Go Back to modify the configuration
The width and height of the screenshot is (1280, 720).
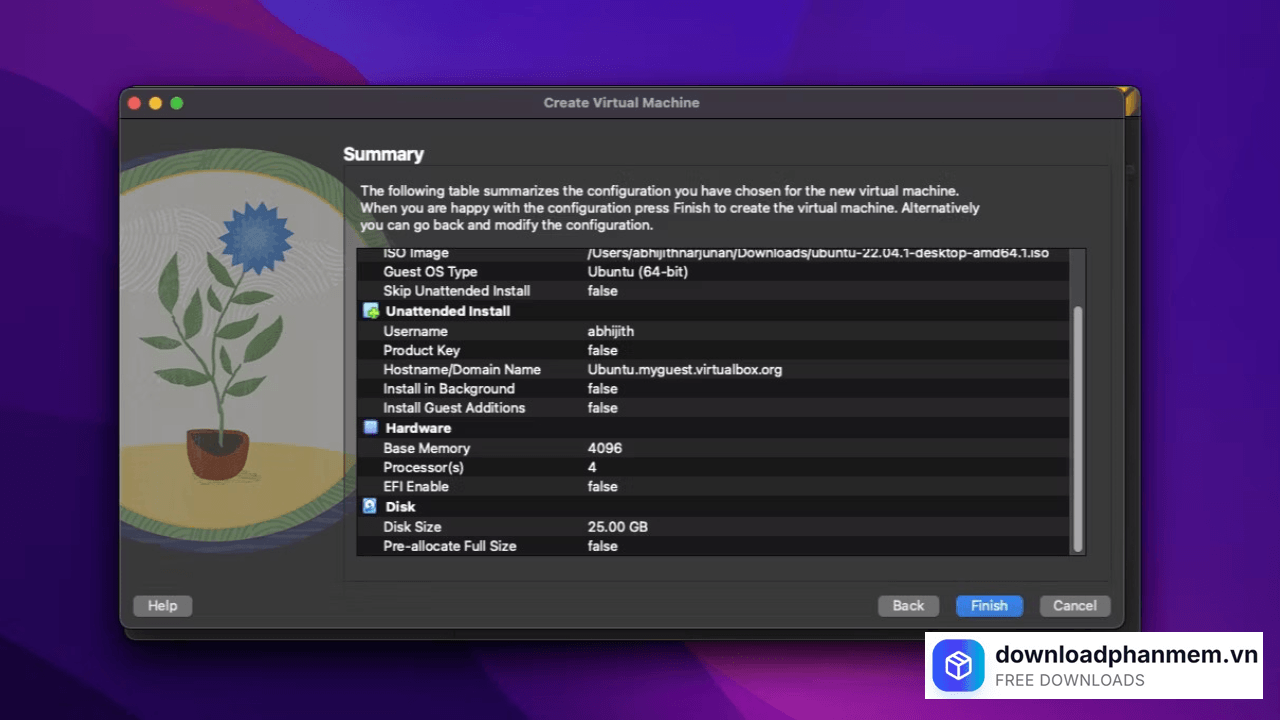(907, 605)
